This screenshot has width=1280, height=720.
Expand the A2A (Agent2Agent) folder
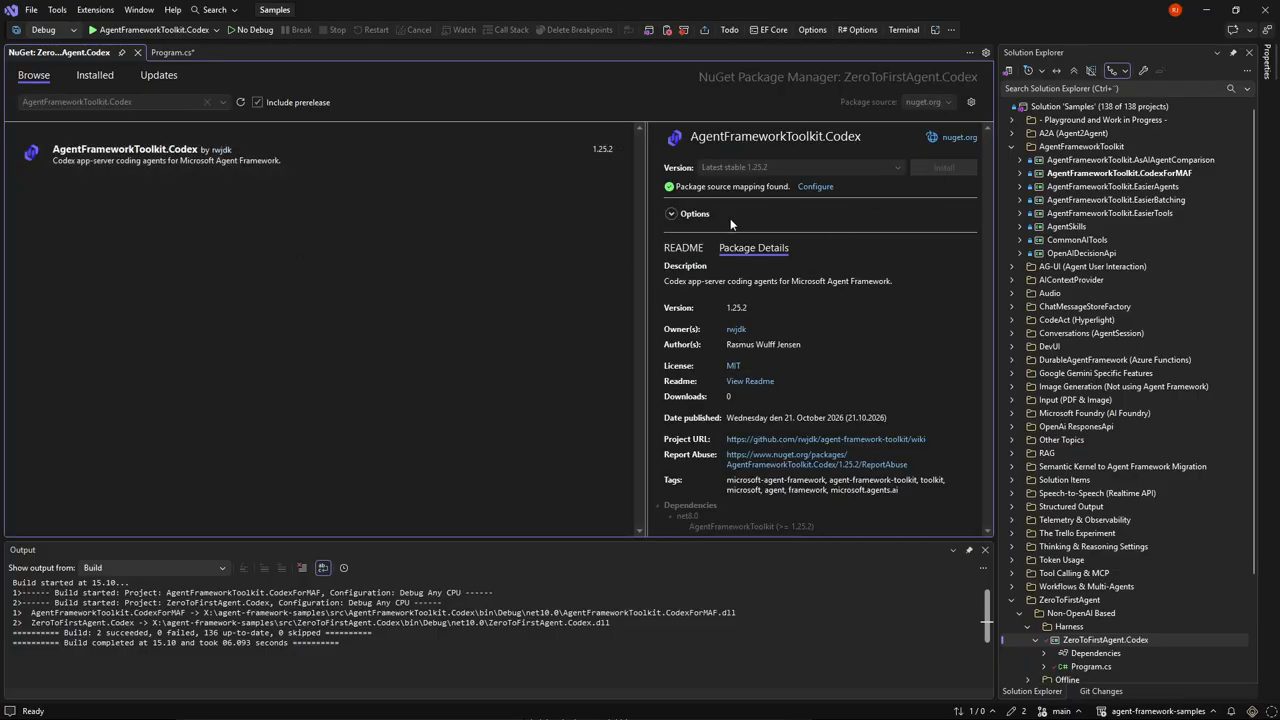click(1011, 133)
